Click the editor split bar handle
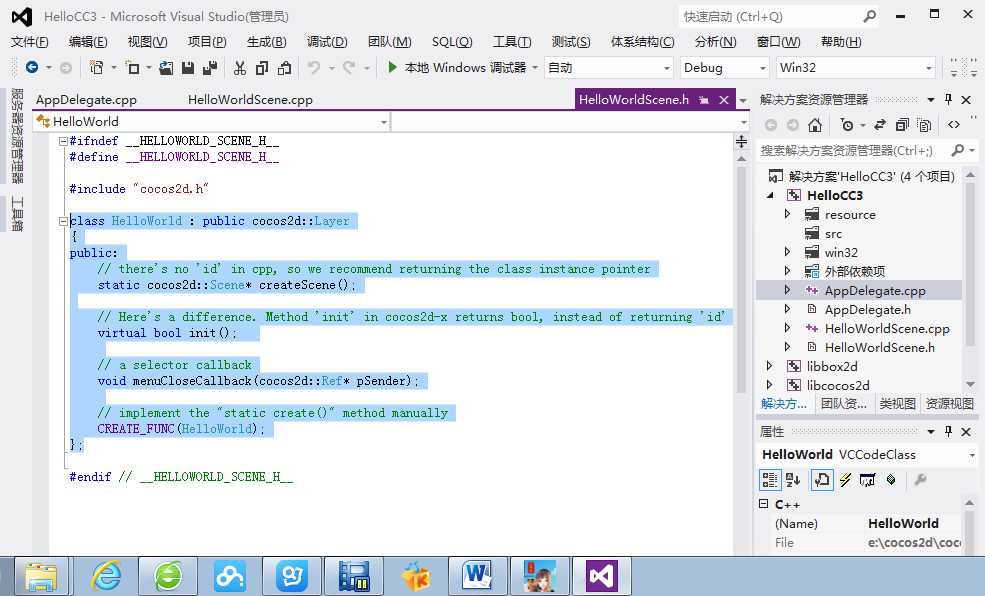 pos(741,141)
